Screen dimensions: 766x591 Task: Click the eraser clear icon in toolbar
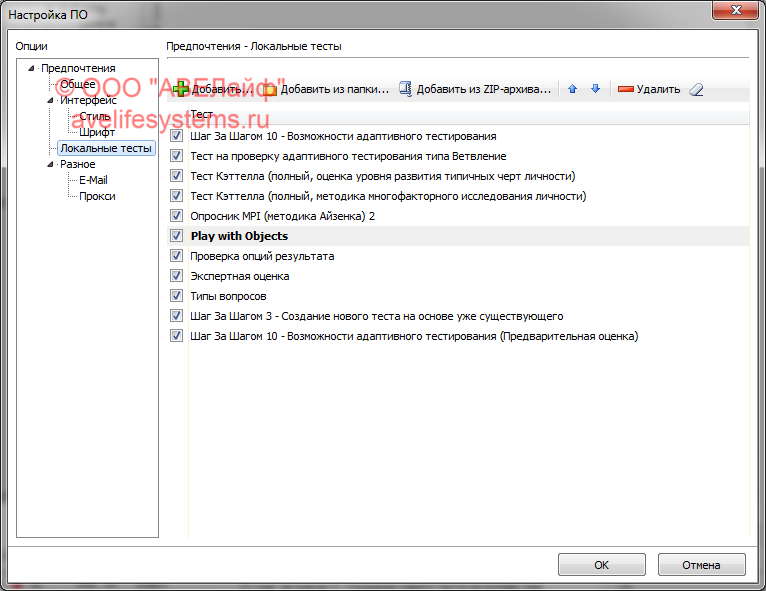coord(696,89)
